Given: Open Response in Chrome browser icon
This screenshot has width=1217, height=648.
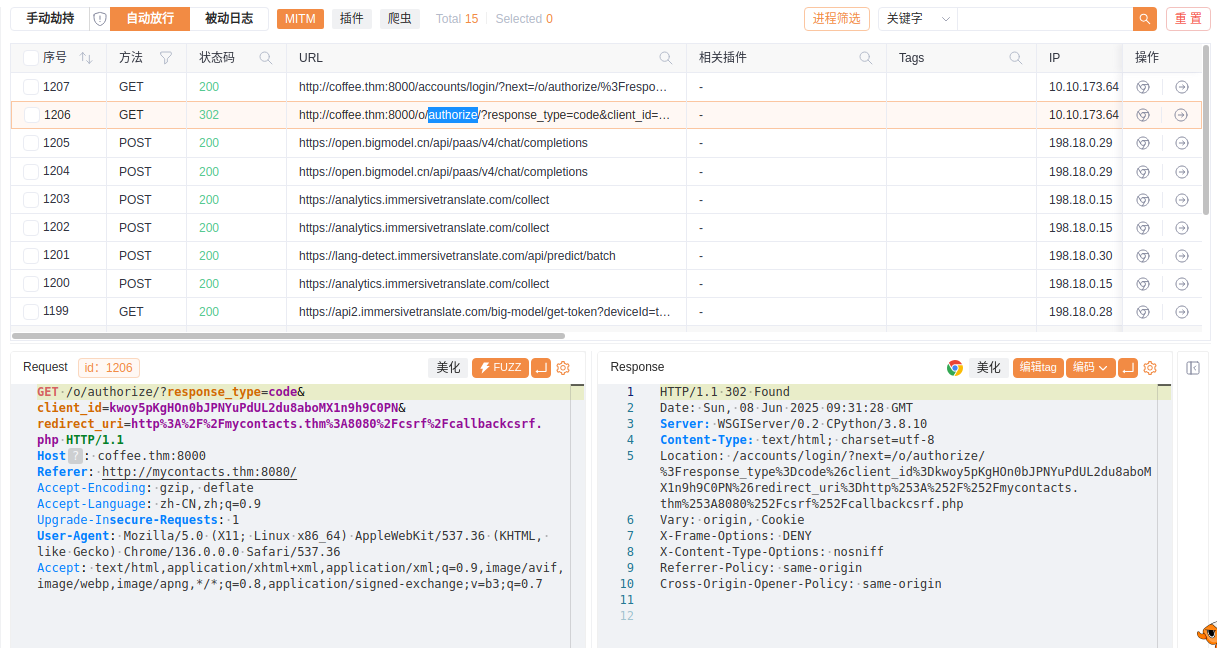Looking at the screenshot, I should [955, 368].
